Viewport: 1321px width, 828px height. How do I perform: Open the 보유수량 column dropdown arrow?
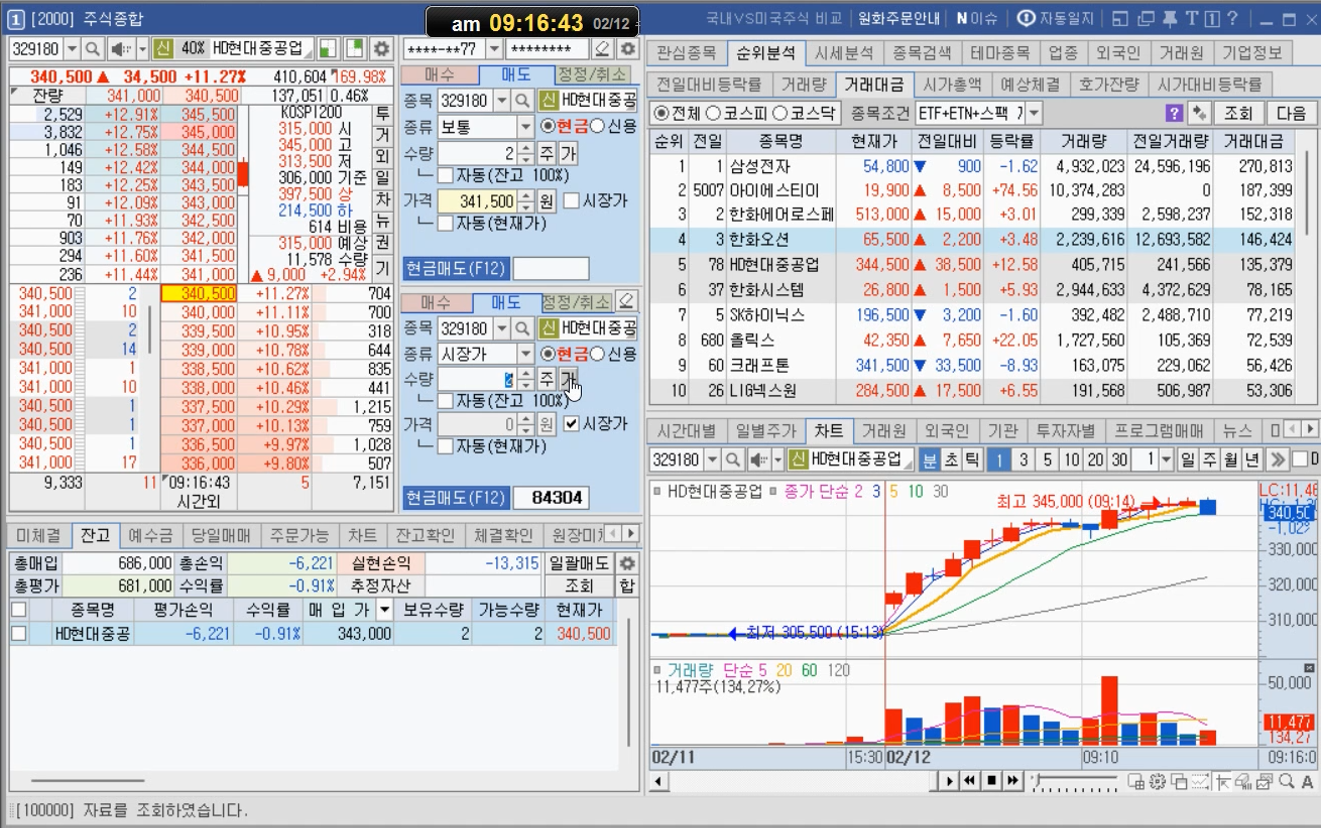pos(384,609)
